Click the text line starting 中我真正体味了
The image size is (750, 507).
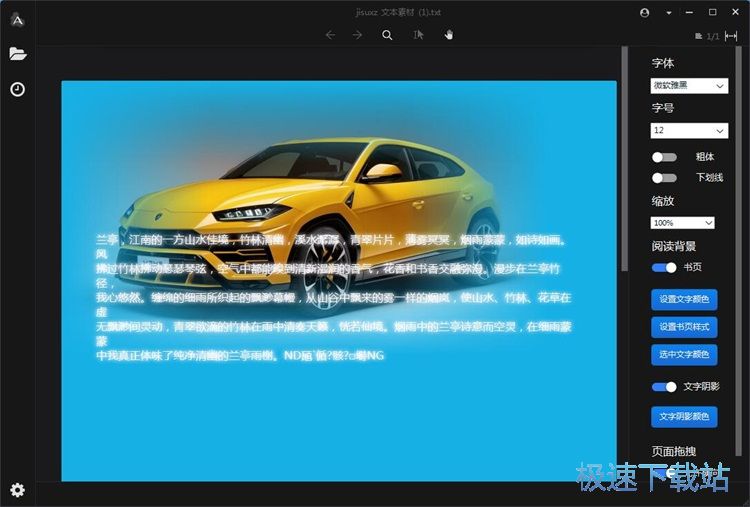240,355
